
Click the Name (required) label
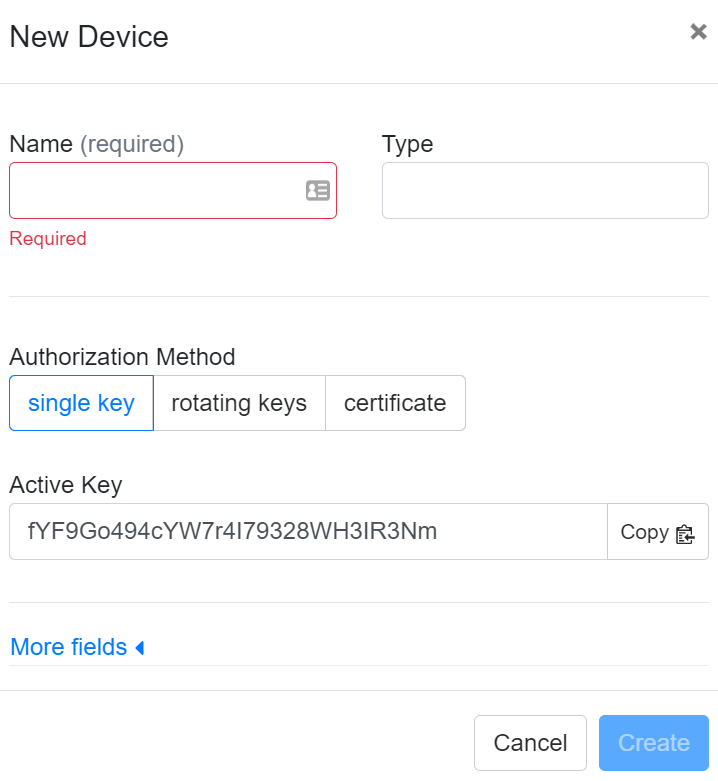click(96, 144)
